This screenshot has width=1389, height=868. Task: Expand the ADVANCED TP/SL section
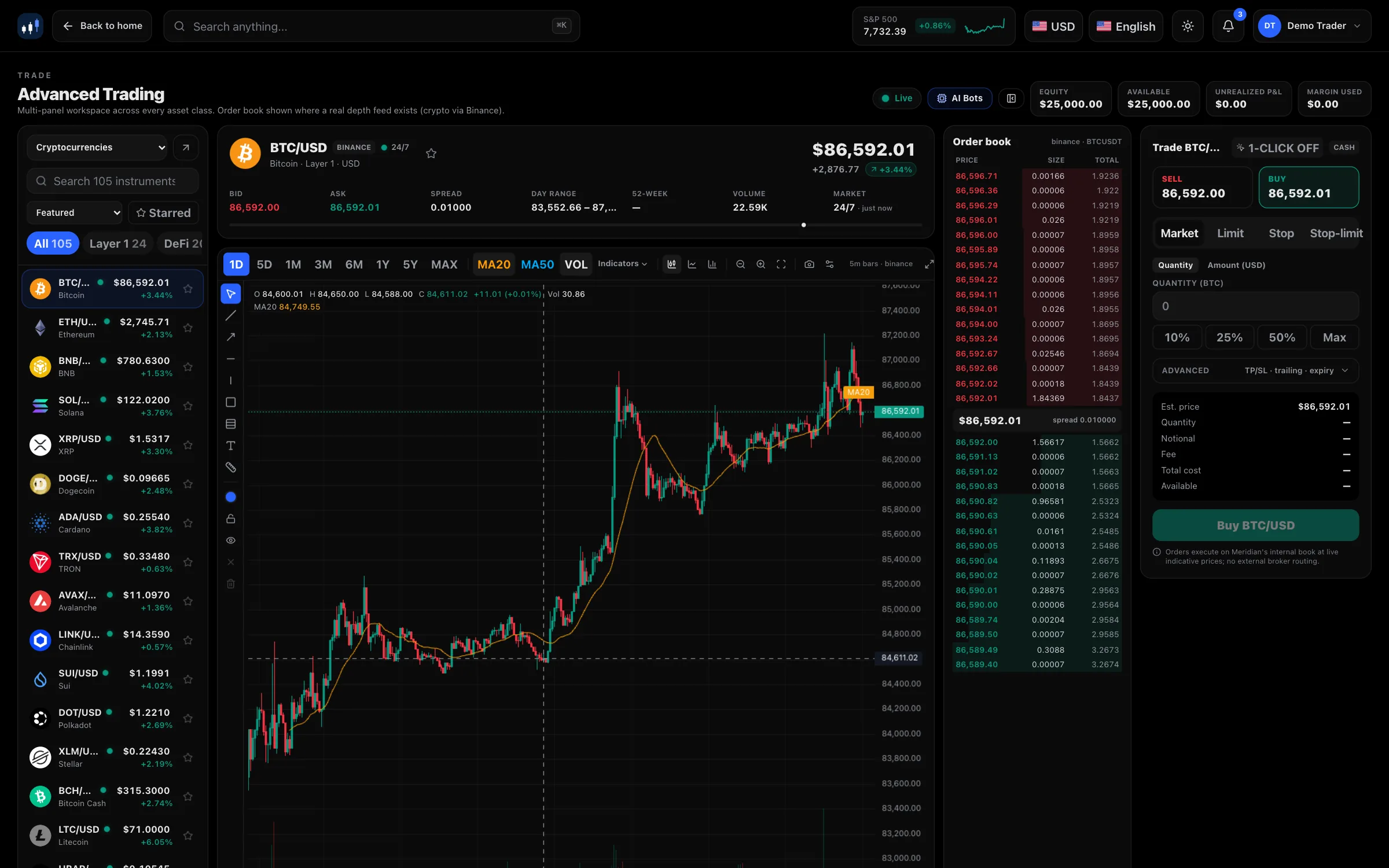coord(1255,370)
